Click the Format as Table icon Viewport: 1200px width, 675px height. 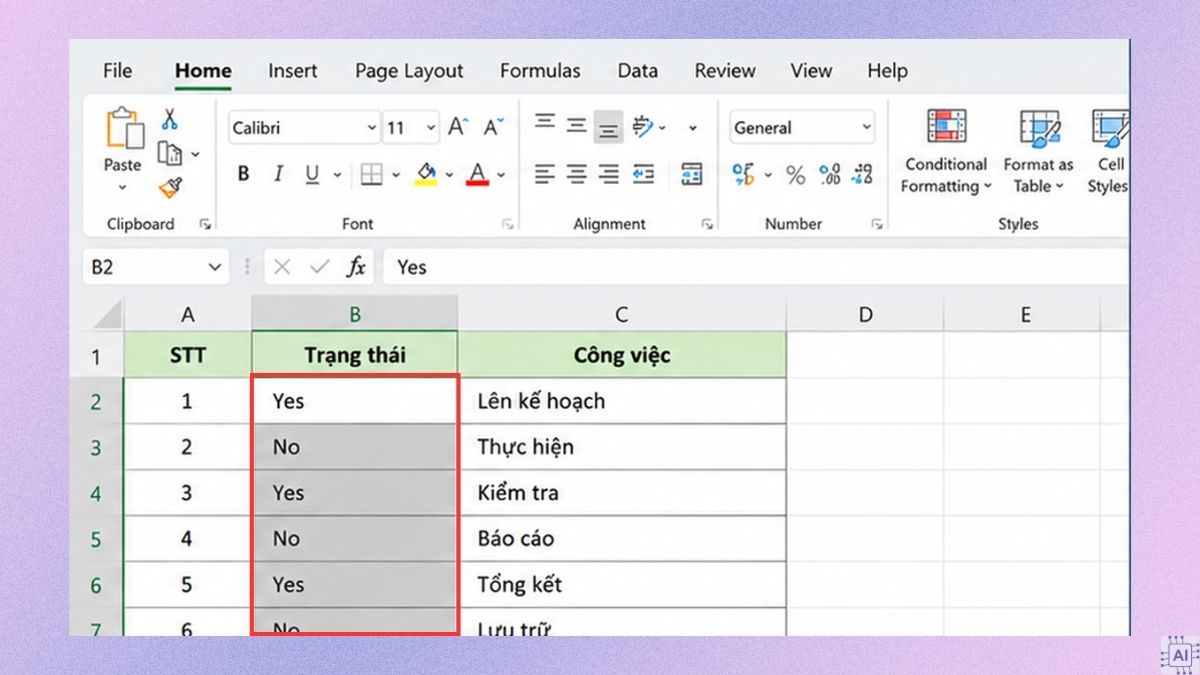click(1039, 127)
